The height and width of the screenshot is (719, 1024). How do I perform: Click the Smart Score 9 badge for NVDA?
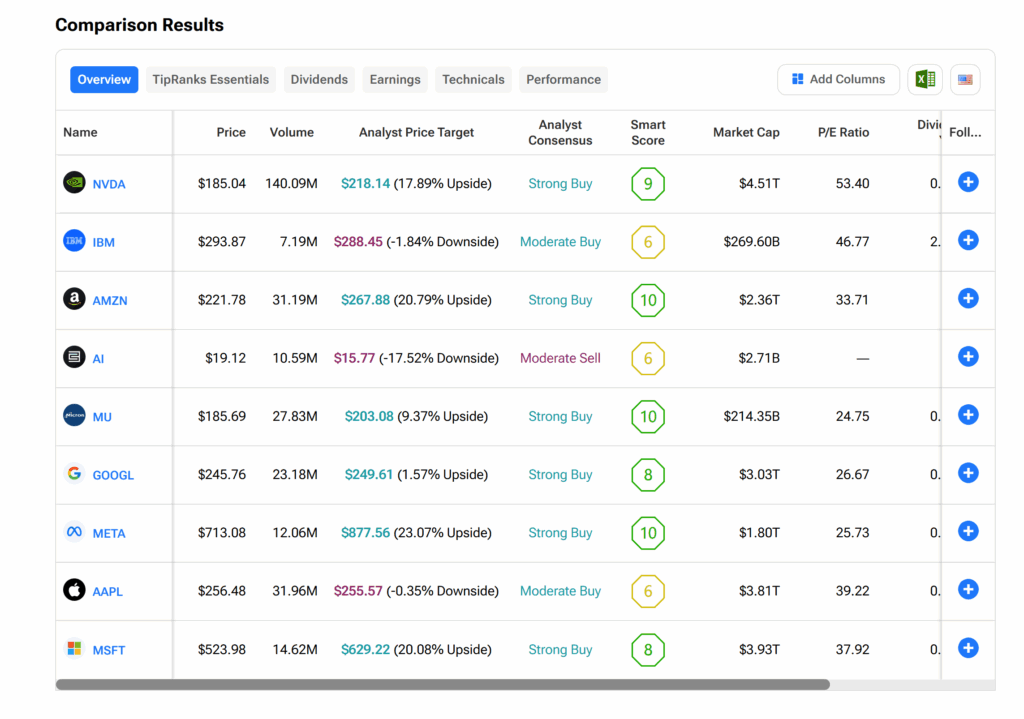tap(648, 184)
